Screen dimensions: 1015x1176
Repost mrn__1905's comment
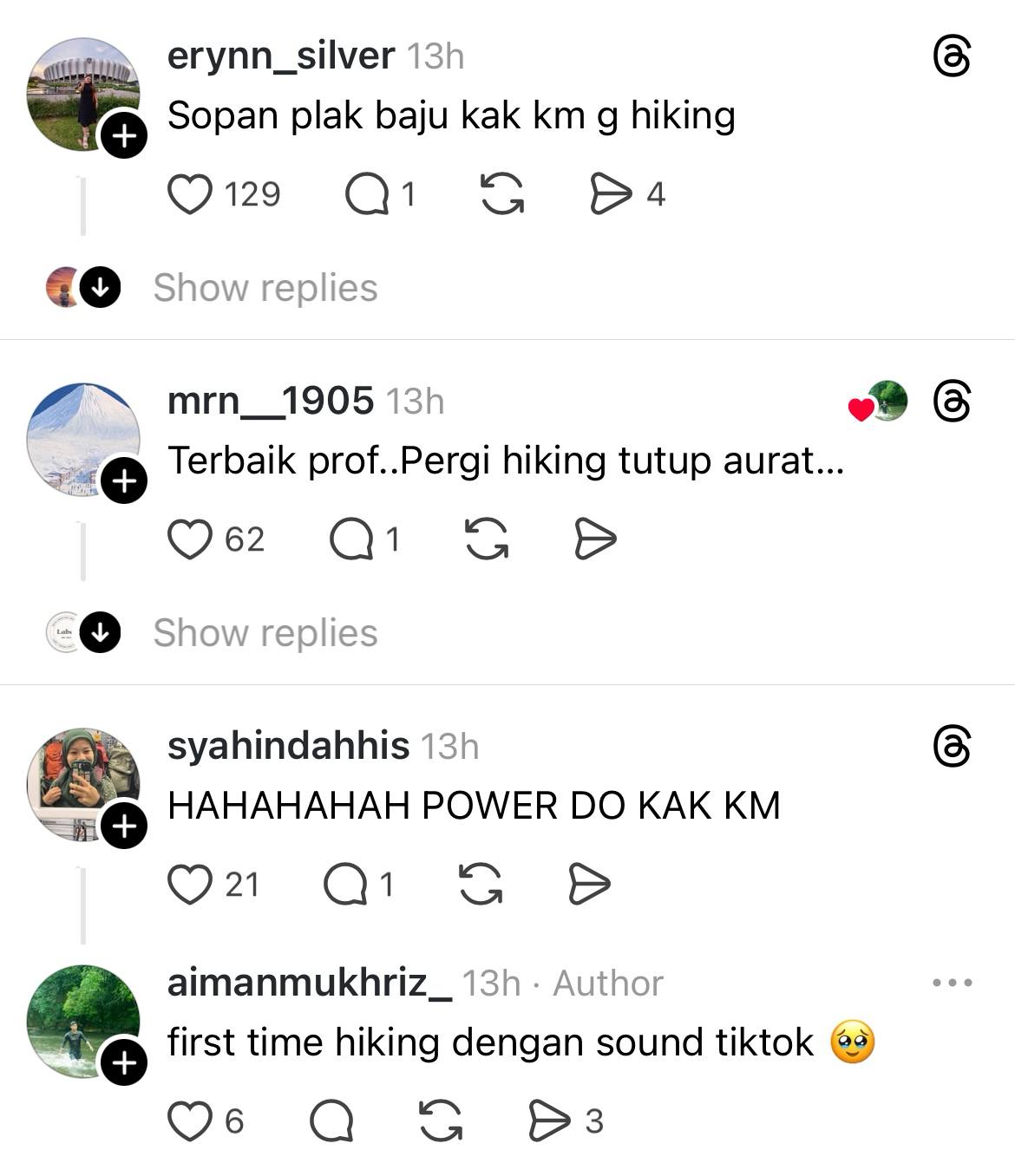[487, 539]
